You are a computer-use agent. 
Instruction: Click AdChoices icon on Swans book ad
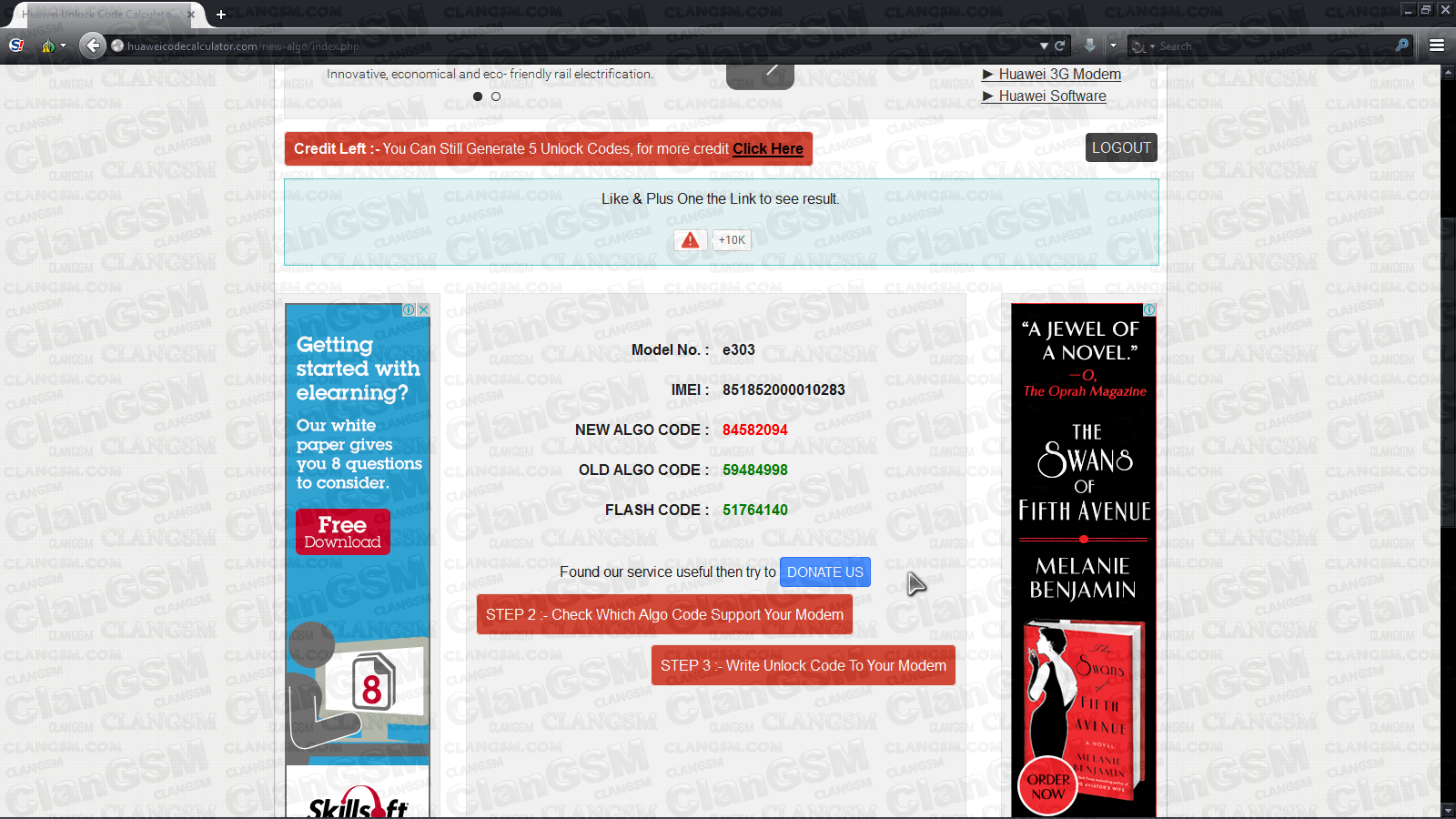[x=1149, y=310]
